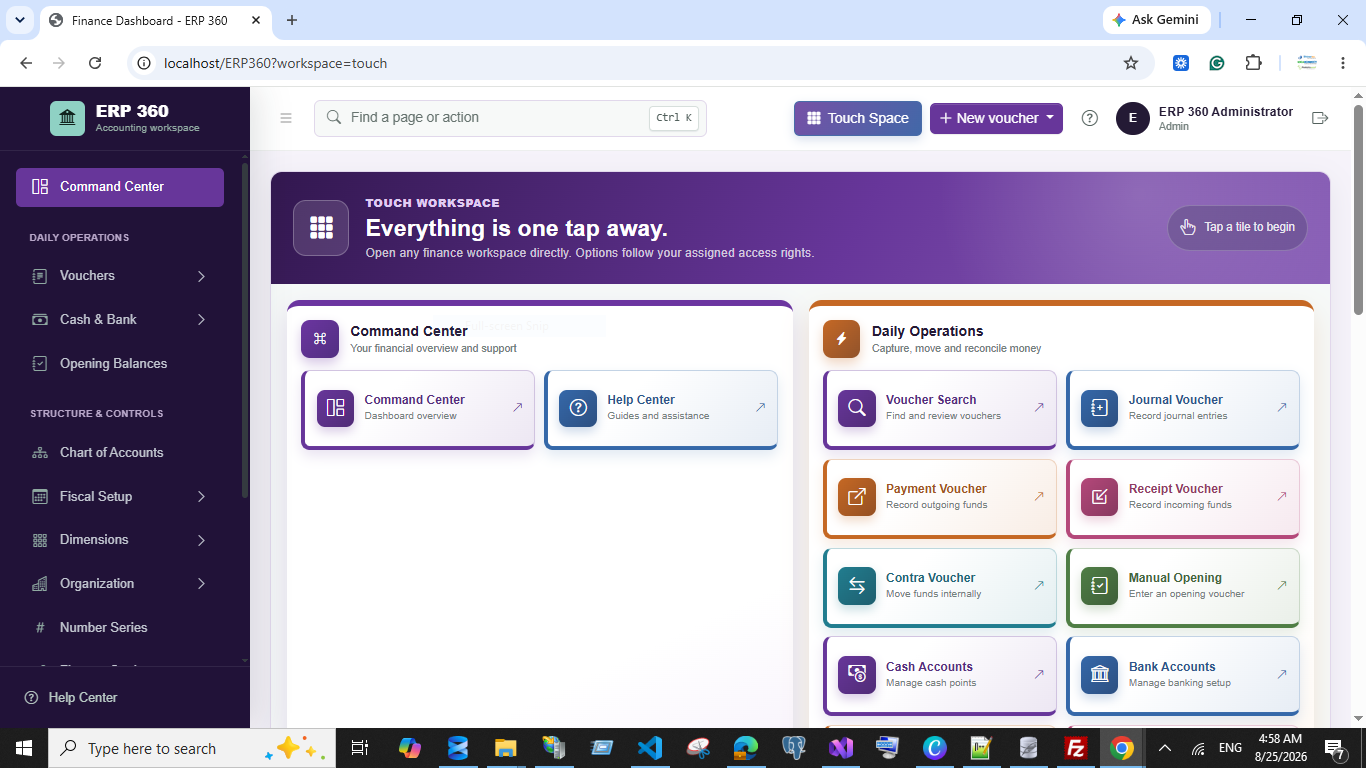The width and height of the screenshot is (1366, 768).
Task: Click the Windows taskbar search box
Action: click(x=190, y=748)
